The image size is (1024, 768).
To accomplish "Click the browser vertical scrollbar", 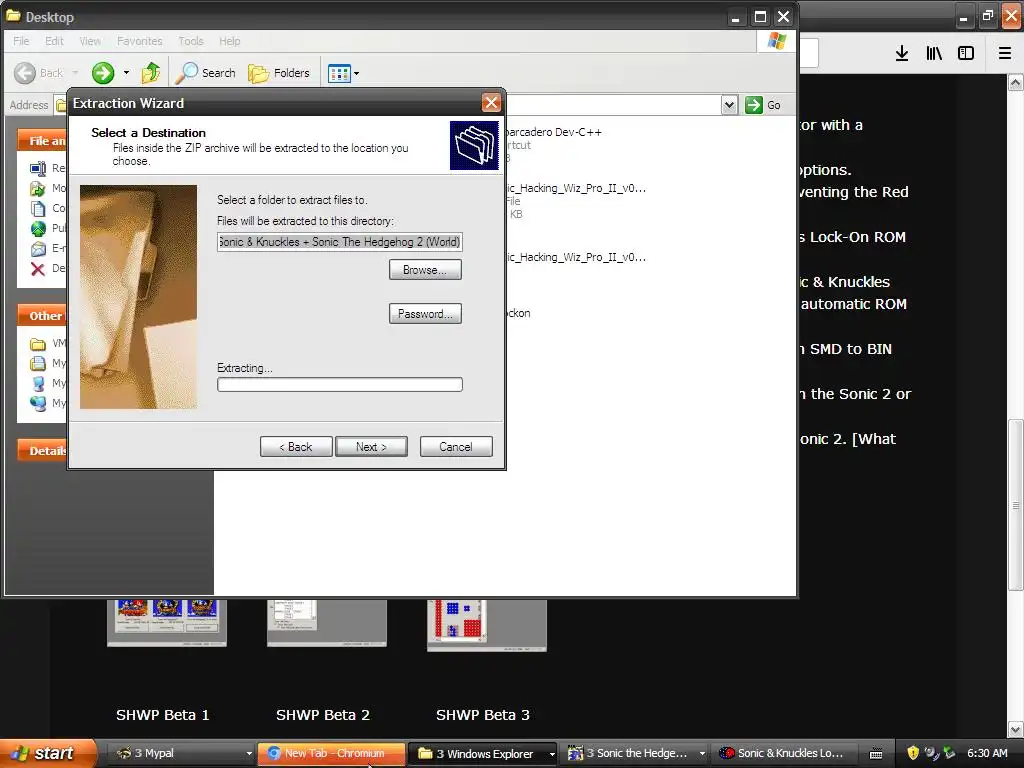I will [1016, 504].
